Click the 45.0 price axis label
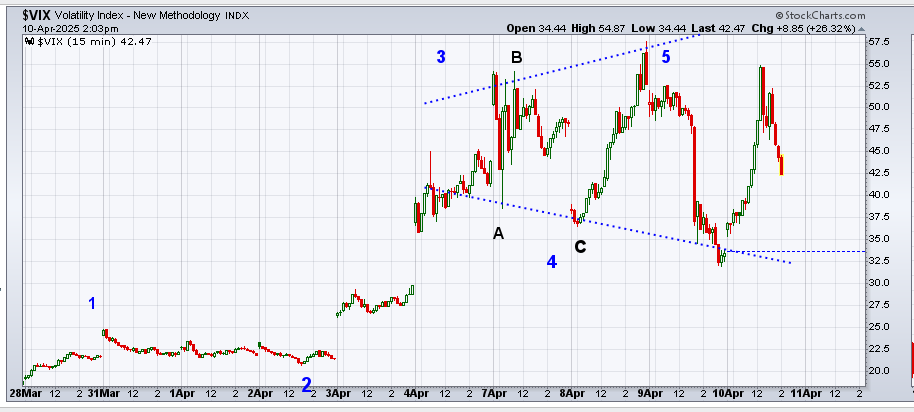 [877, 150]
